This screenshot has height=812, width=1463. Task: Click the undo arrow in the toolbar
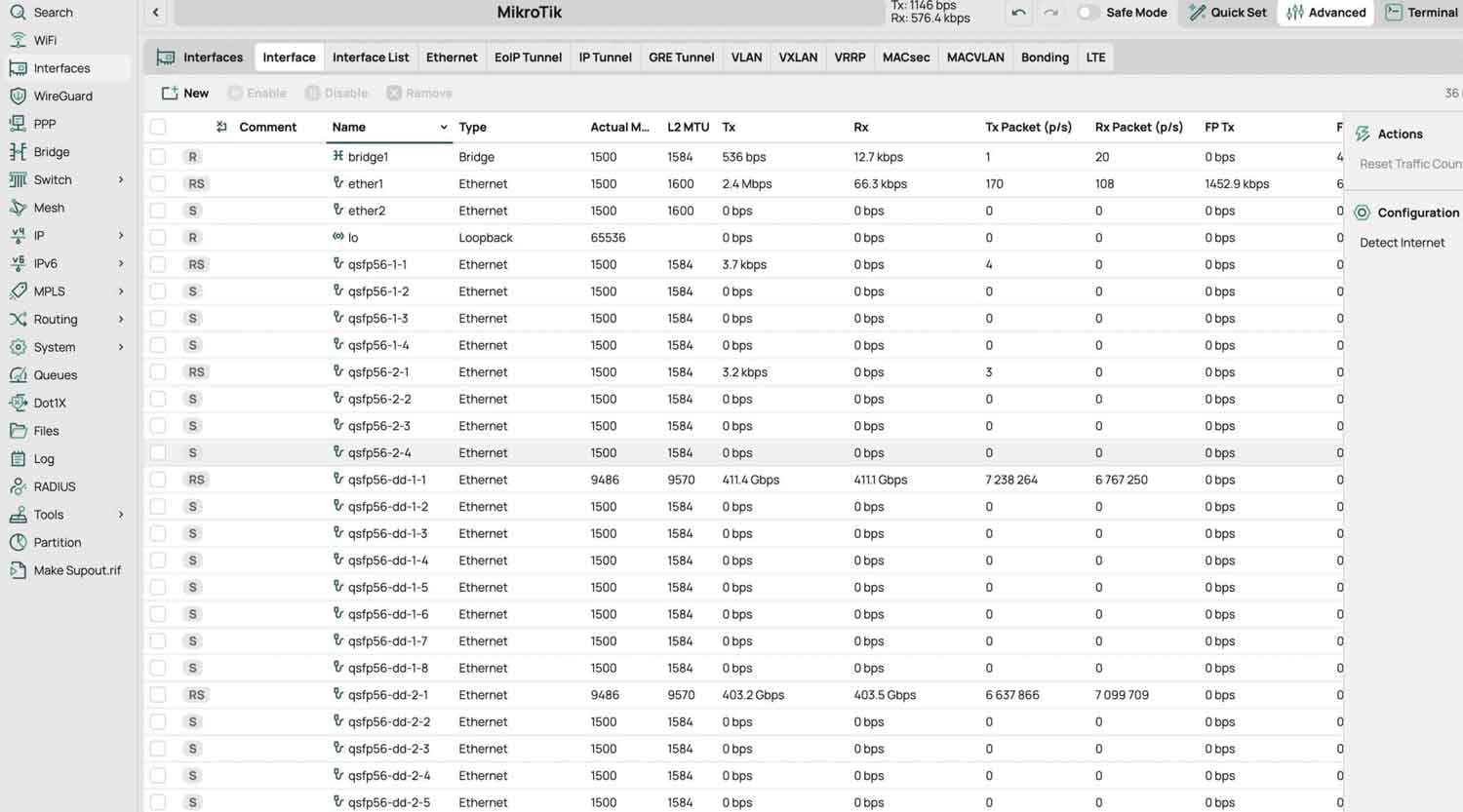tap(1020, 11)
